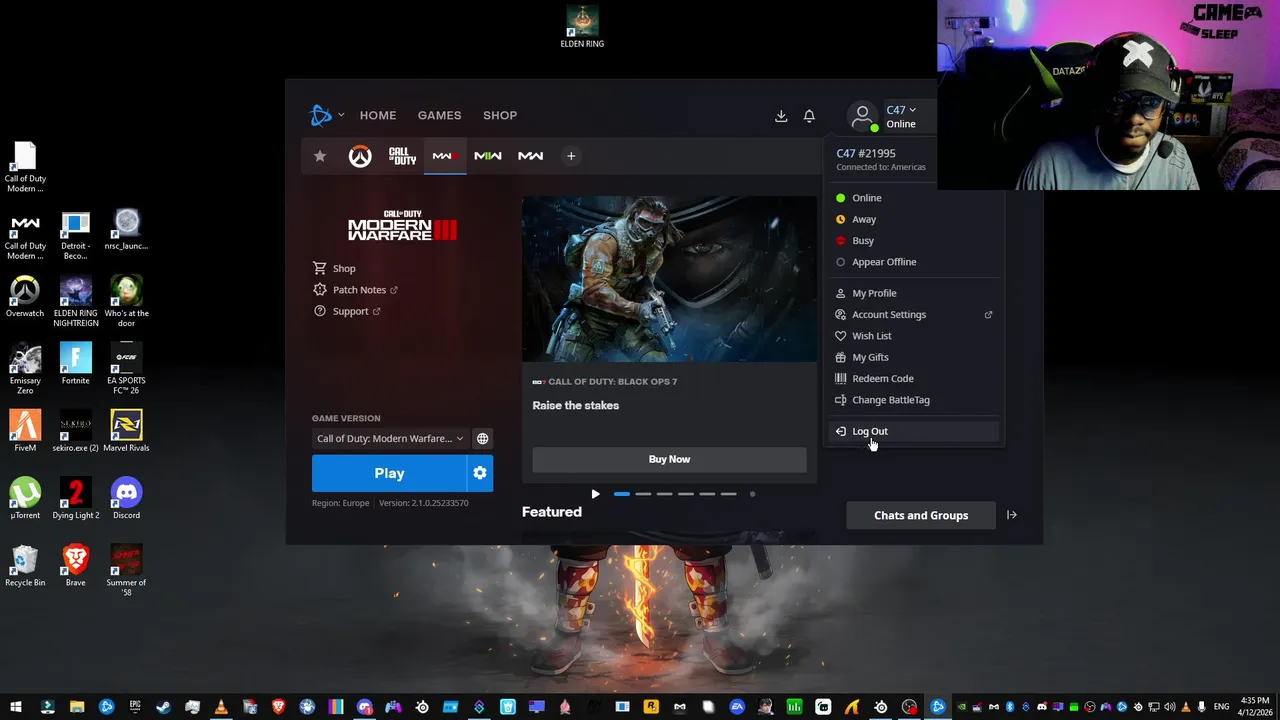The image size is (1280, 720).
Task: Open Account Settings menu item
Action: [x=914, y=315]
